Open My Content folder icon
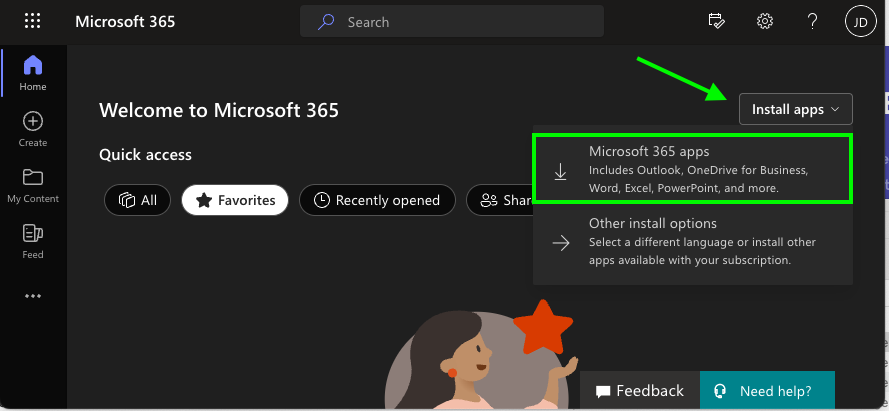The image size is (889, 411). point(32,177)
